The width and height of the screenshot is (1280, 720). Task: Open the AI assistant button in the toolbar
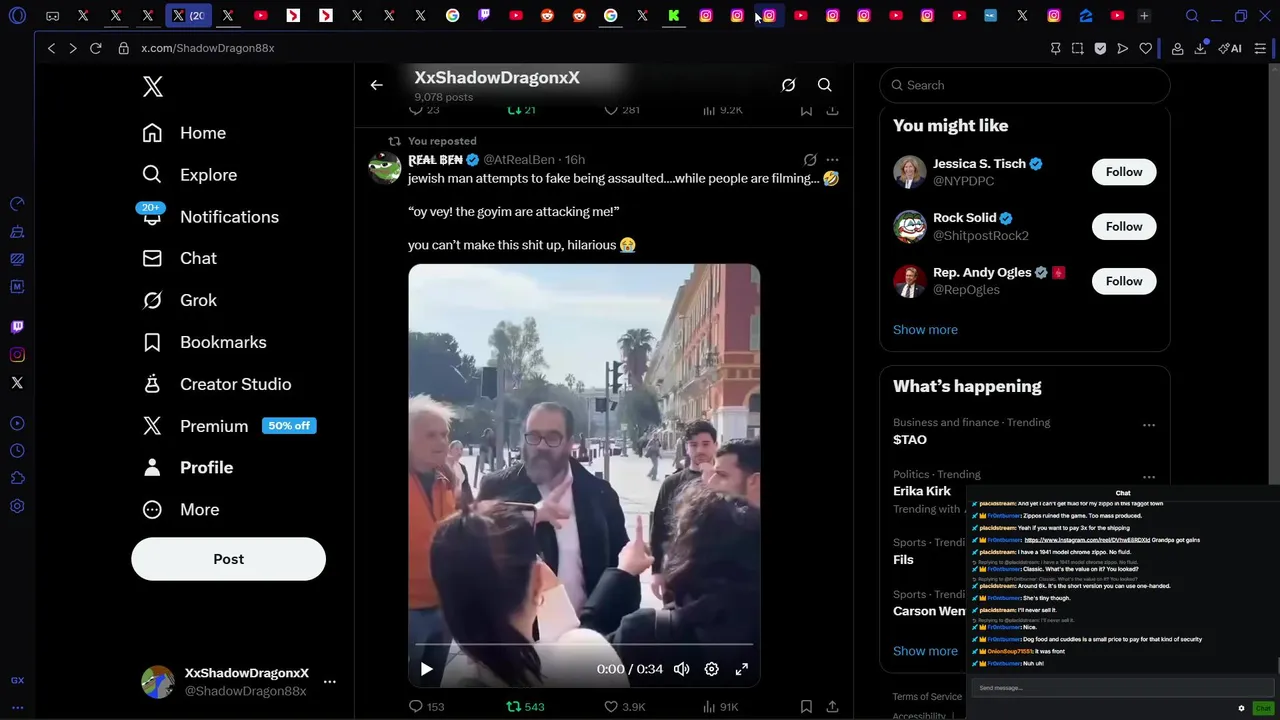[1230, 48]
